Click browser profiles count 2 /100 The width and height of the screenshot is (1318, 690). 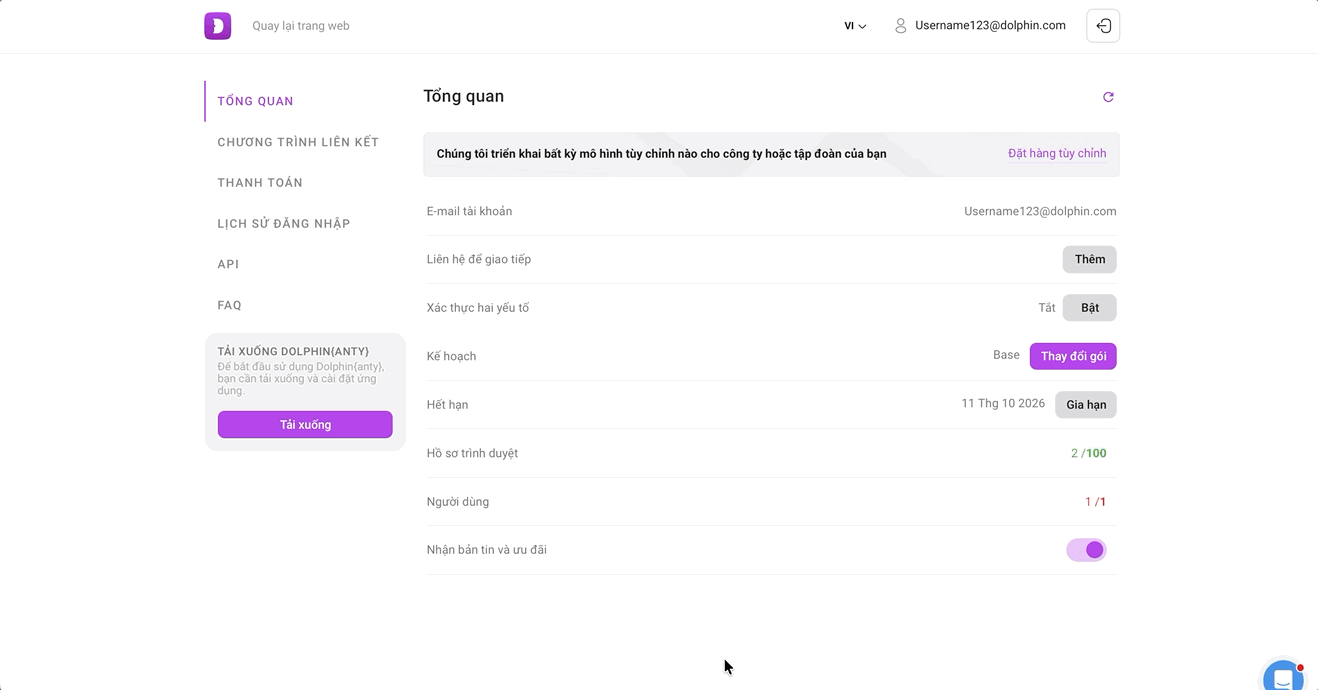(x=1089, y=454)
